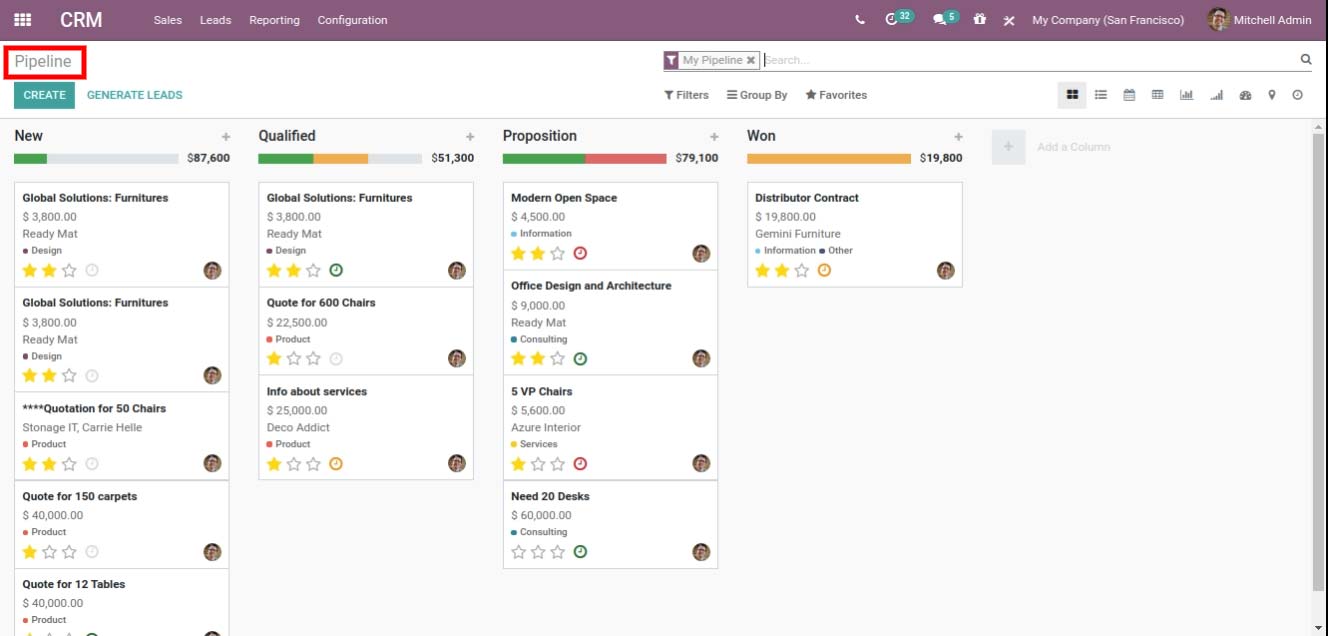Image resolution: width=1328 pixels, height=636 pixels.
Task: Set first star on Need 20 Desks card
Action: tap(518, 551)
